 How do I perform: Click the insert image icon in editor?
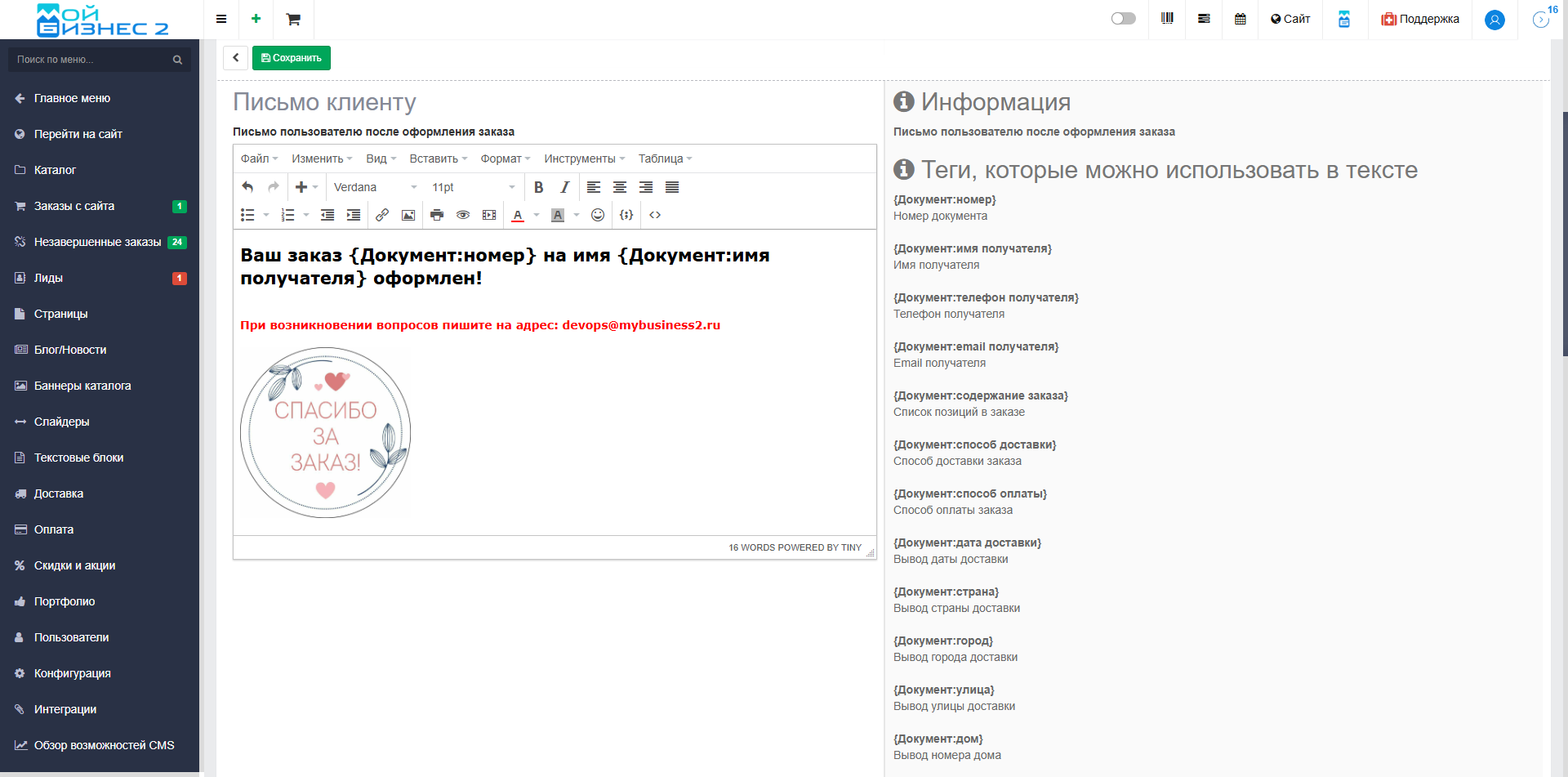pos(408,215)
